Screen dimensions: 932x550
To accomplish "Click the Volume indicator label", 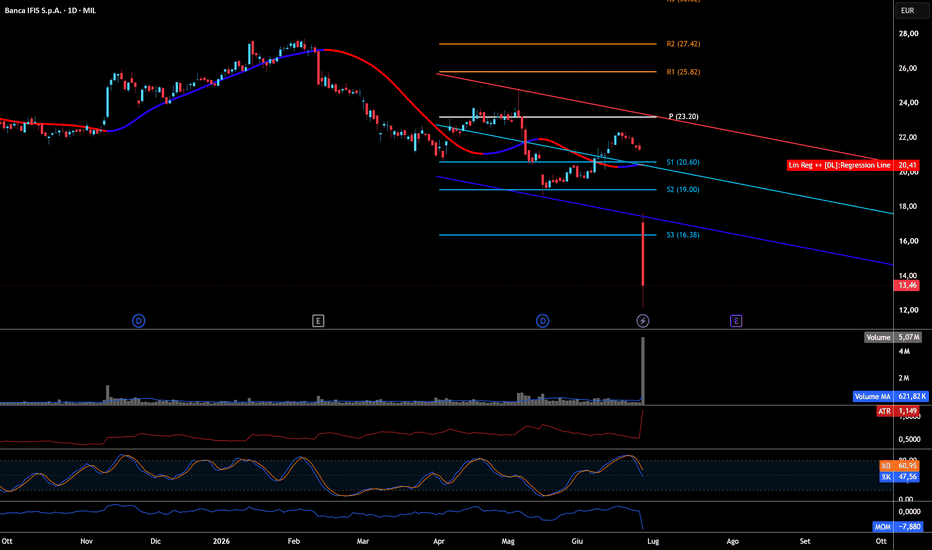I will click(x=878, y=337).
